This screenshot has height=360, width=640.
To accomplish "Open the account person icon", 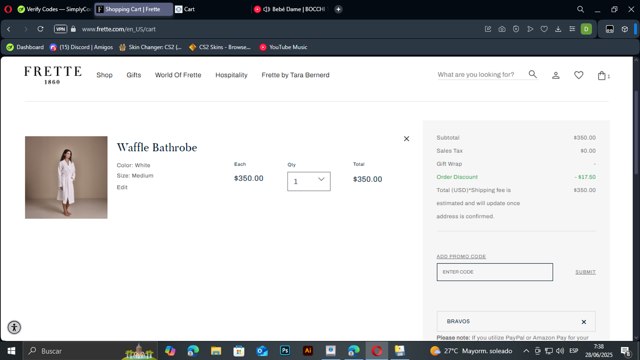I will coord(556,75).
